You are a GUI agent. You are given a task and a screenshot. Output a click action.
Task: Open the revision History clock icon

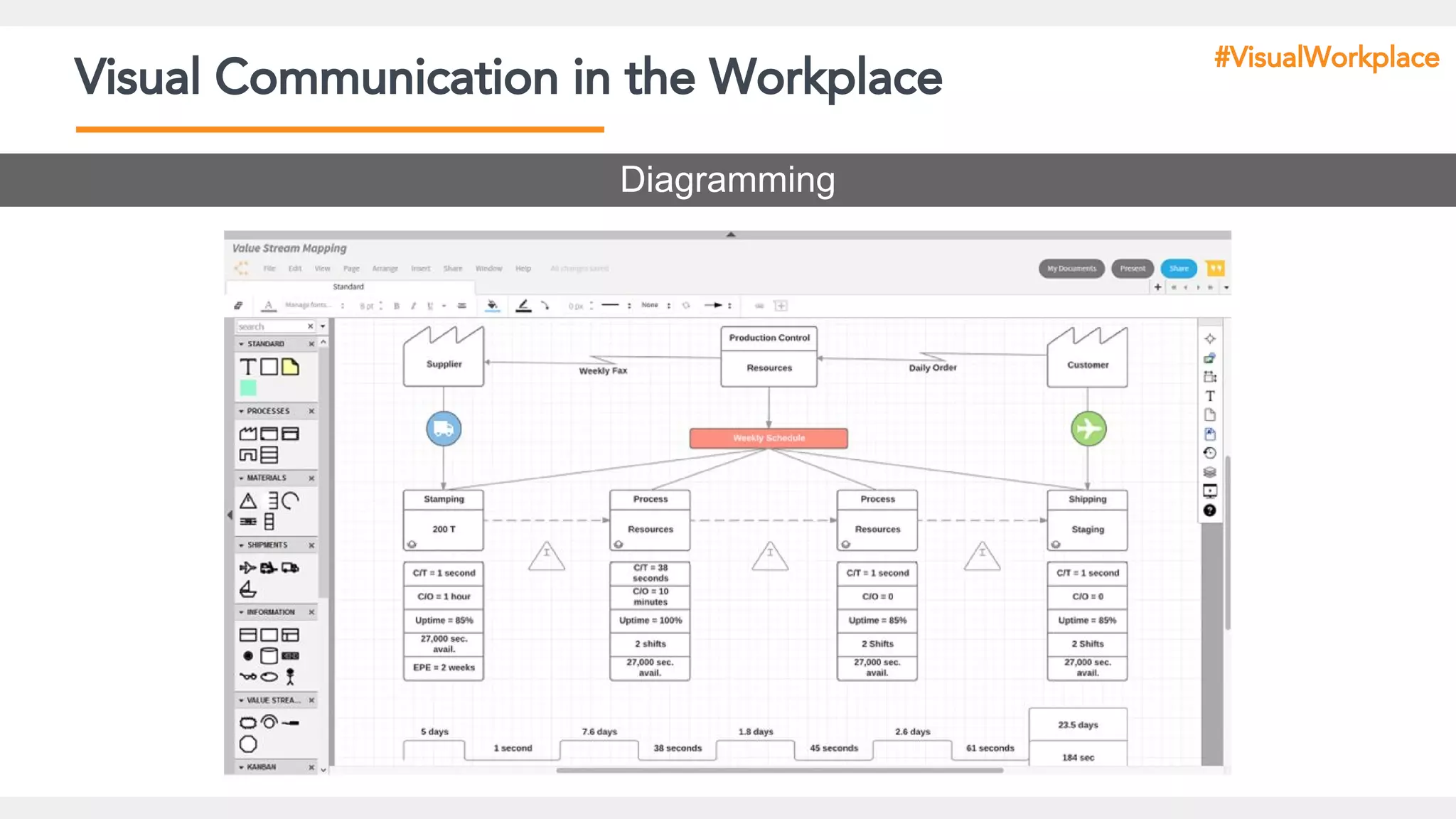pyautogui.click(x=1210, y=453)
